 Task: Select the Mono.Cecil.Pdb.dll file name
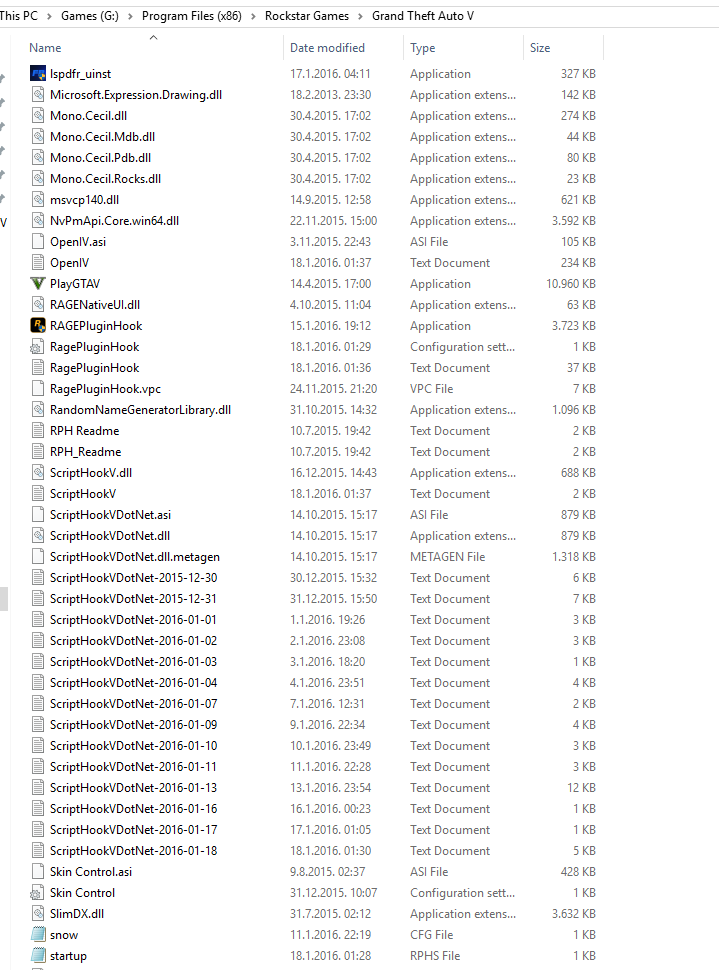(x=100, y=158)
